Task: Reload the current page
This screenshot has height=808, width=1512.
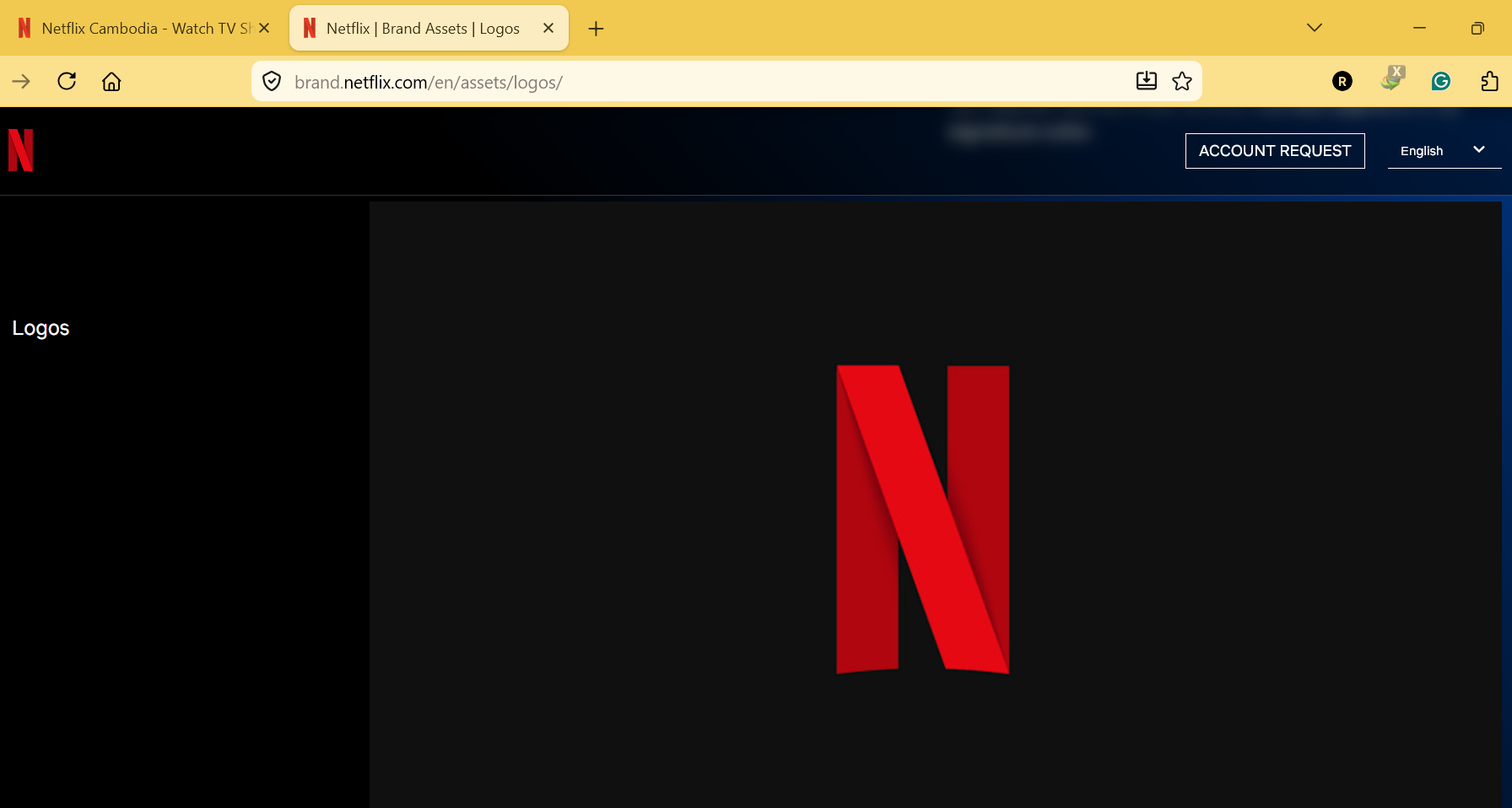Action: (67, 82)
